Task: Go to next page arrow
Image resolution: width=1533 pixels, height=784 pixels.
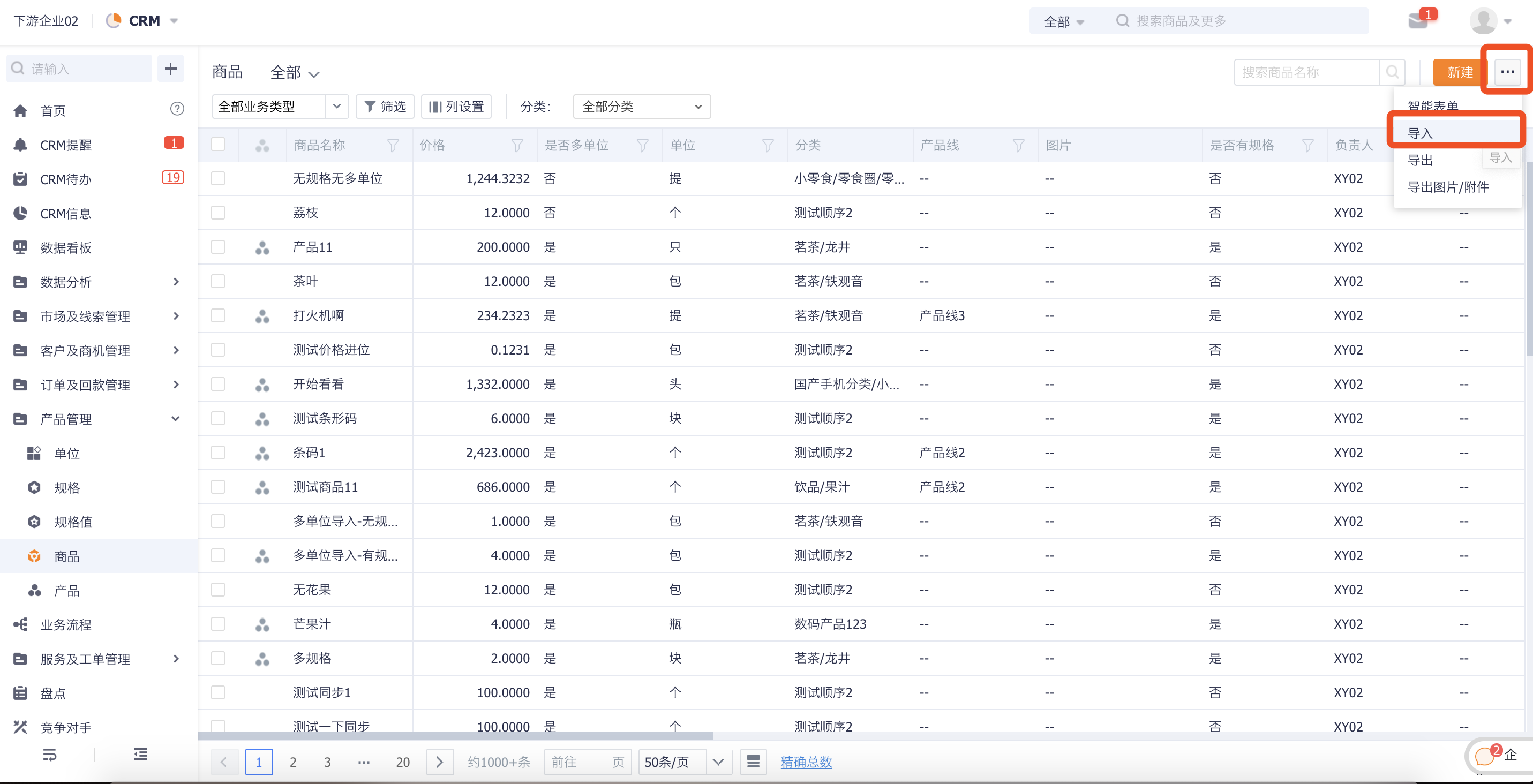Action: (x=440, y=762)
